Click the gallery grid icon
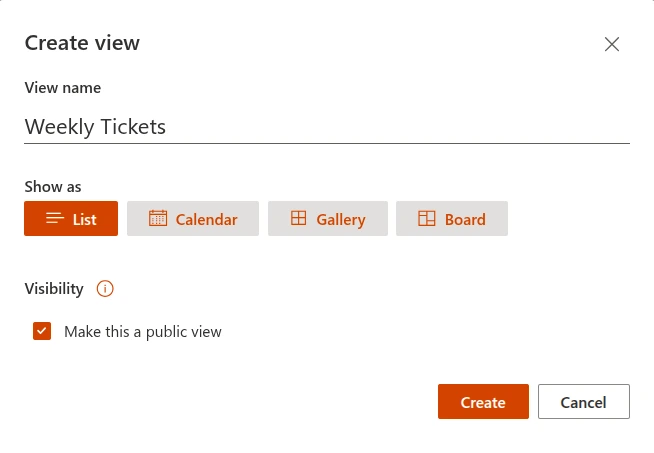Screen dimensions: 654x453 click(x=298, y=219)
